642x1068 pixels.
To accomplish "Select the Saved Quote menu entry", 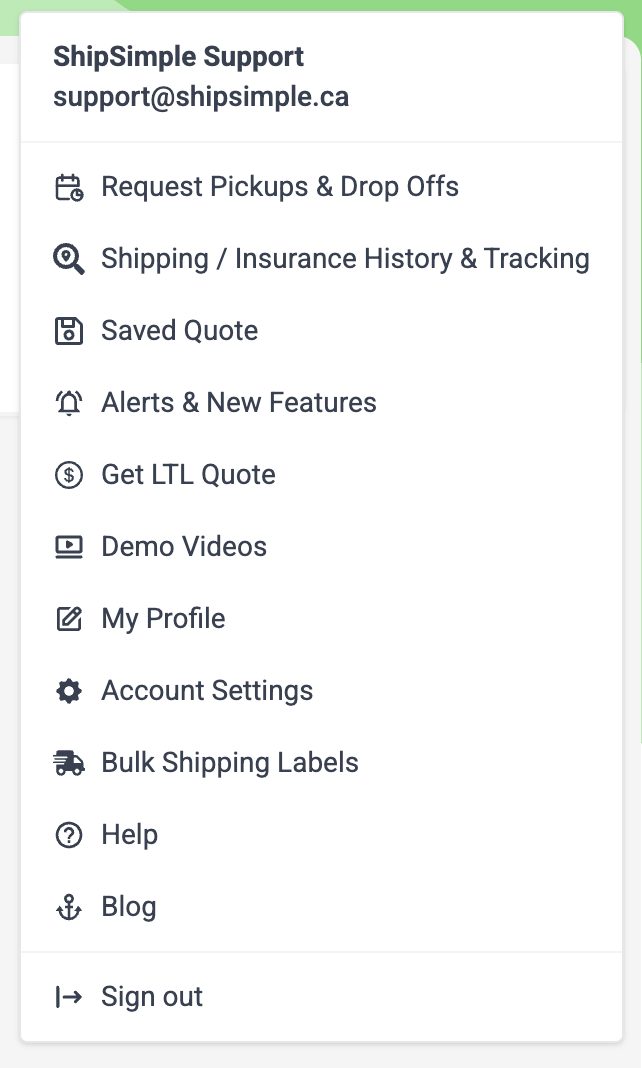I will pos(321,331).
